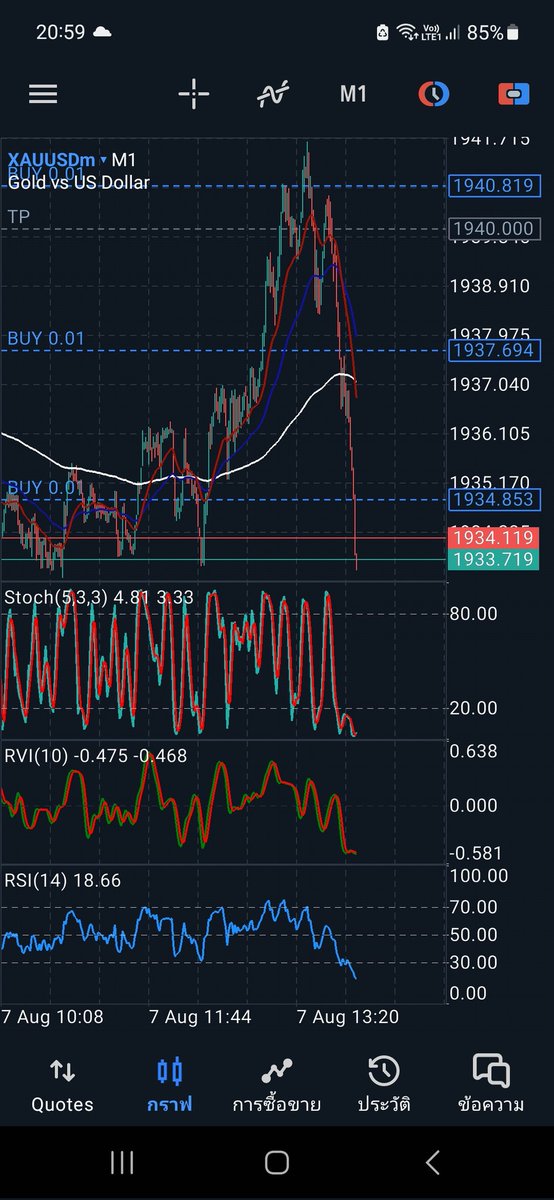Open the new order trade icon
The width and height of the screenshot is (554, 1200).
point(513,94)
